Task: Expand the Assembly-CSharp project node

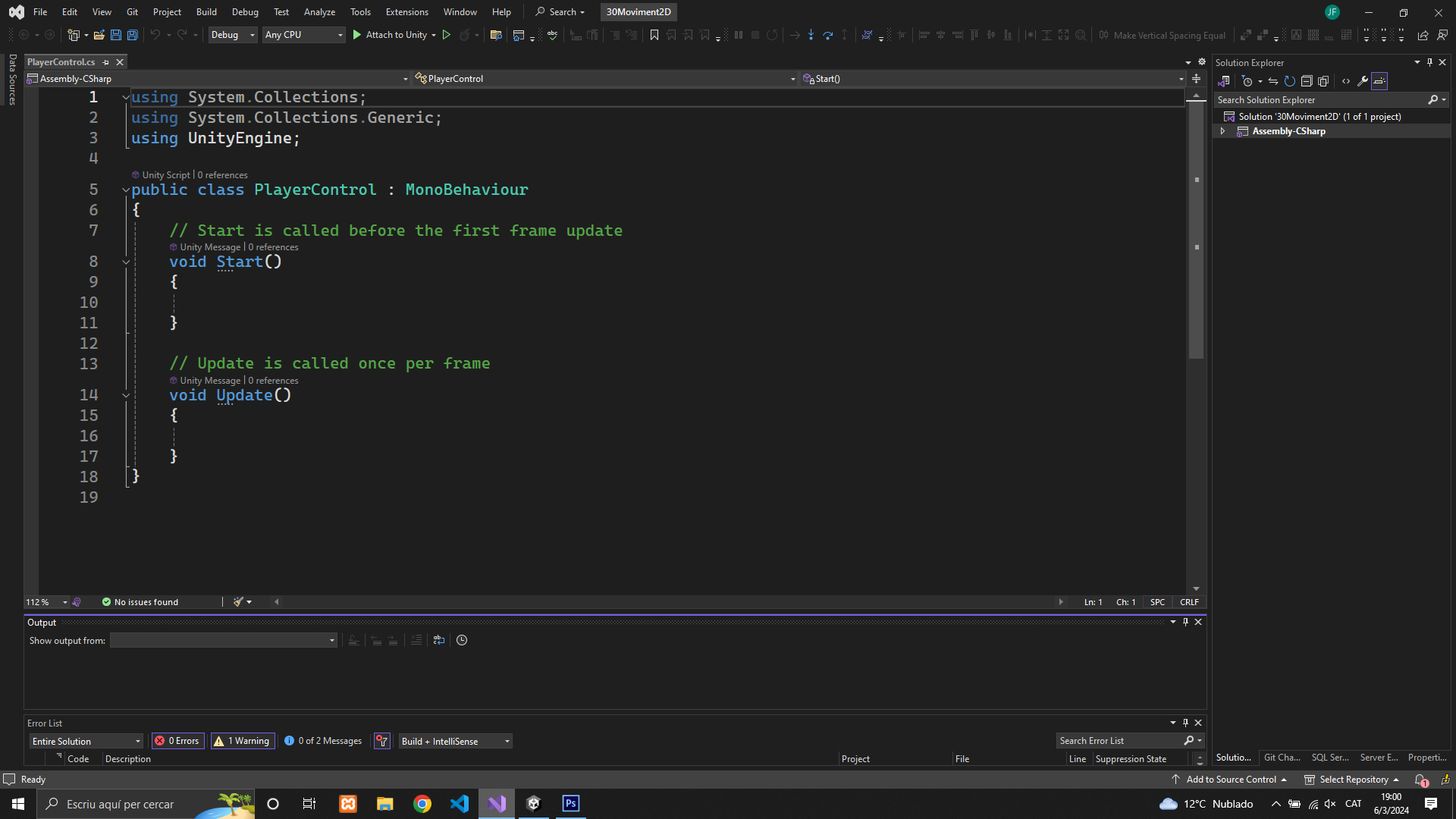Action: 1222,131
